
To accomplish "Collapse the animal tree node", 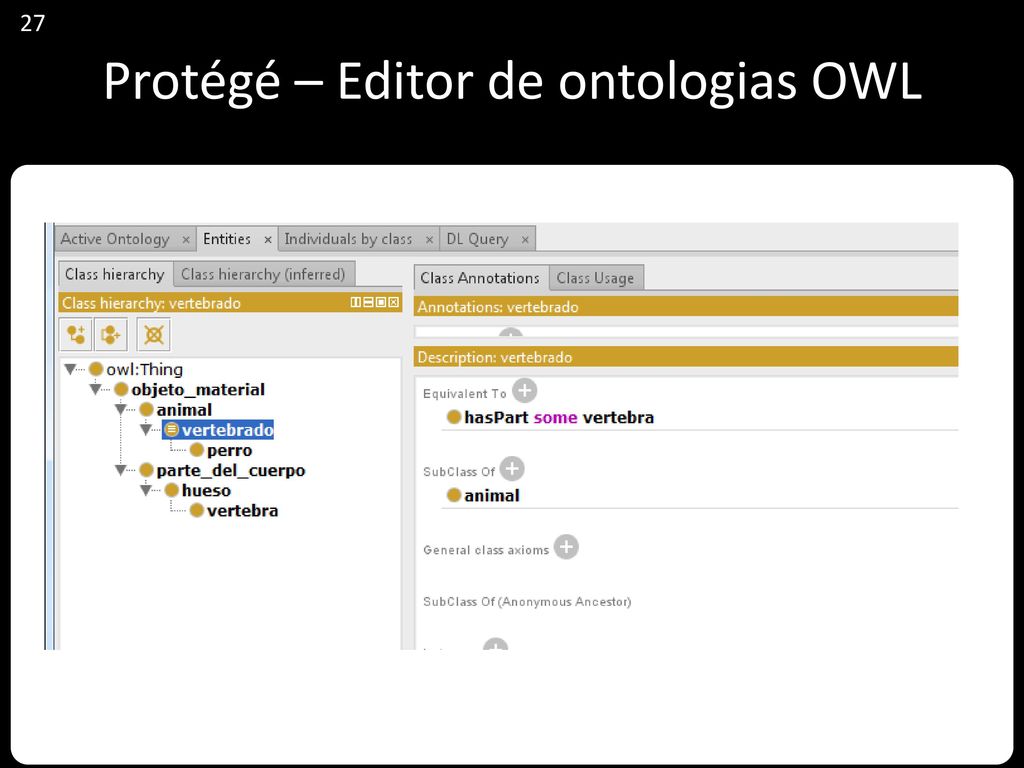I will [121, 409].
